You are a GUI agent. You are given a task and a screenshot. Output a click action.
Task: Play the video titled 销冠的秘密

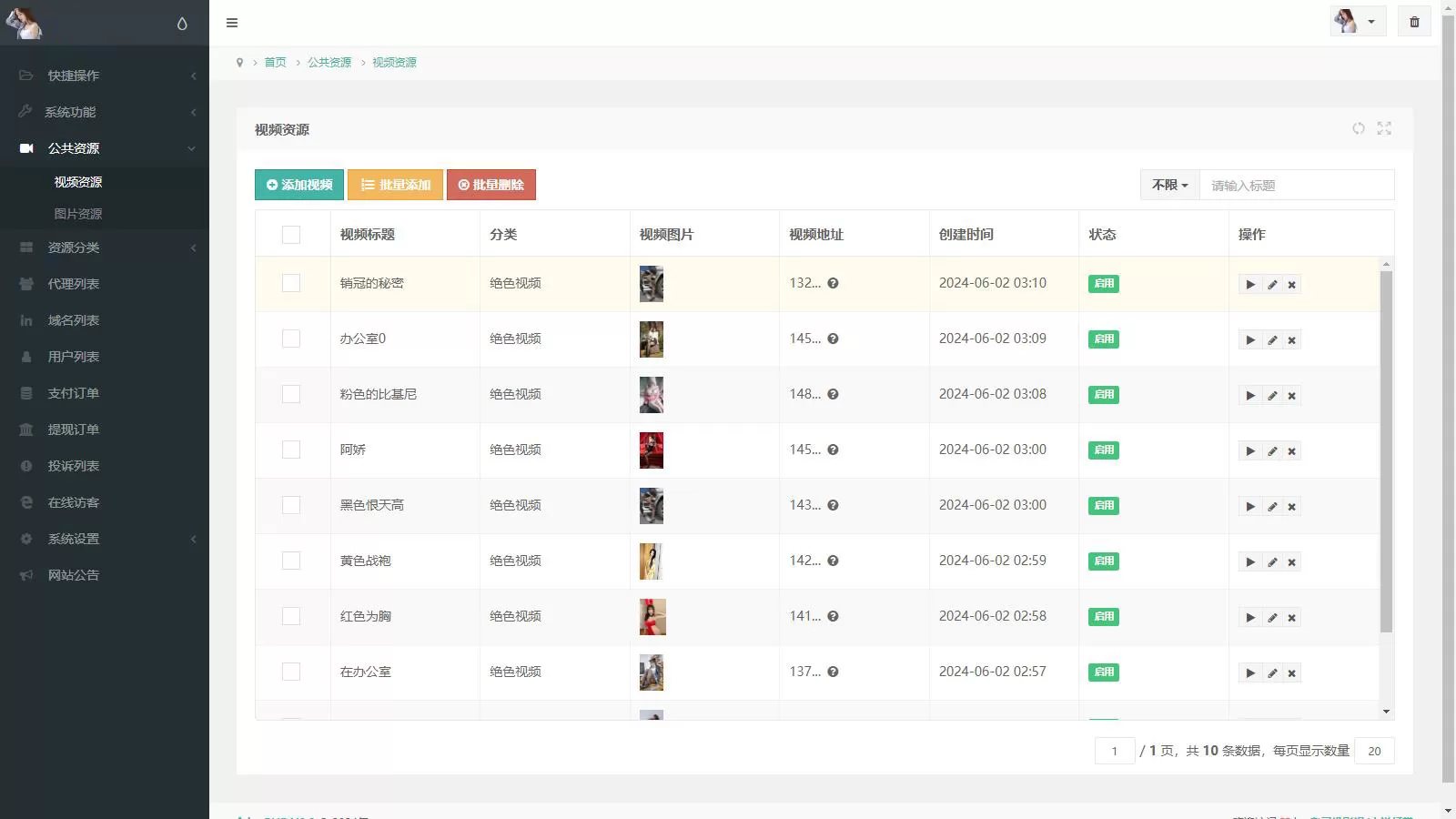1249,284
